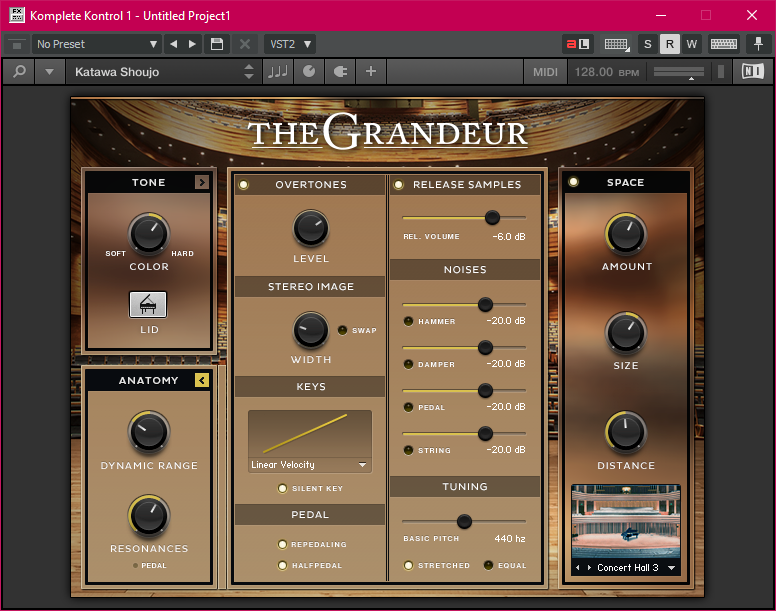This screenshot has width=776, height=611.
Task: Toggle the Overtones power switch
Action: point(243,185)
